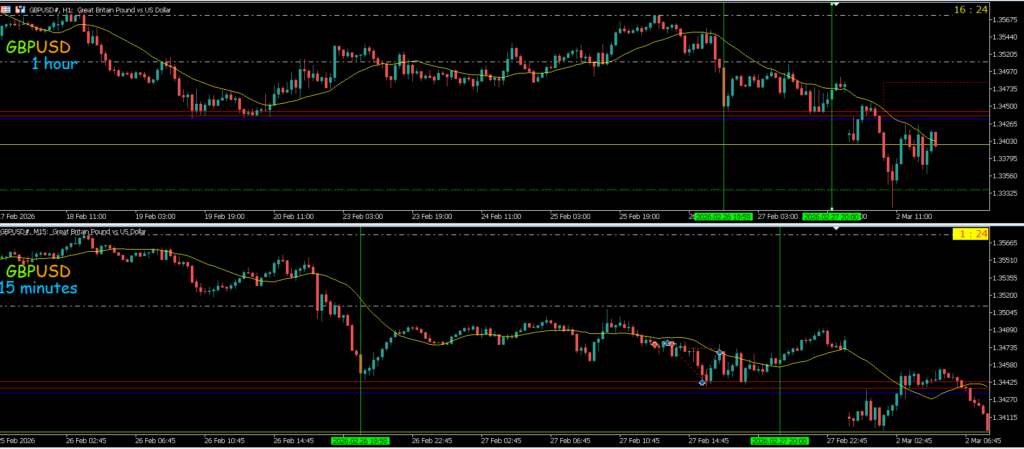Click the red diamond trade marker on M15 chart
This screenshot has width=1024, height=449.
pyautogui.click(x=655, y=344)
